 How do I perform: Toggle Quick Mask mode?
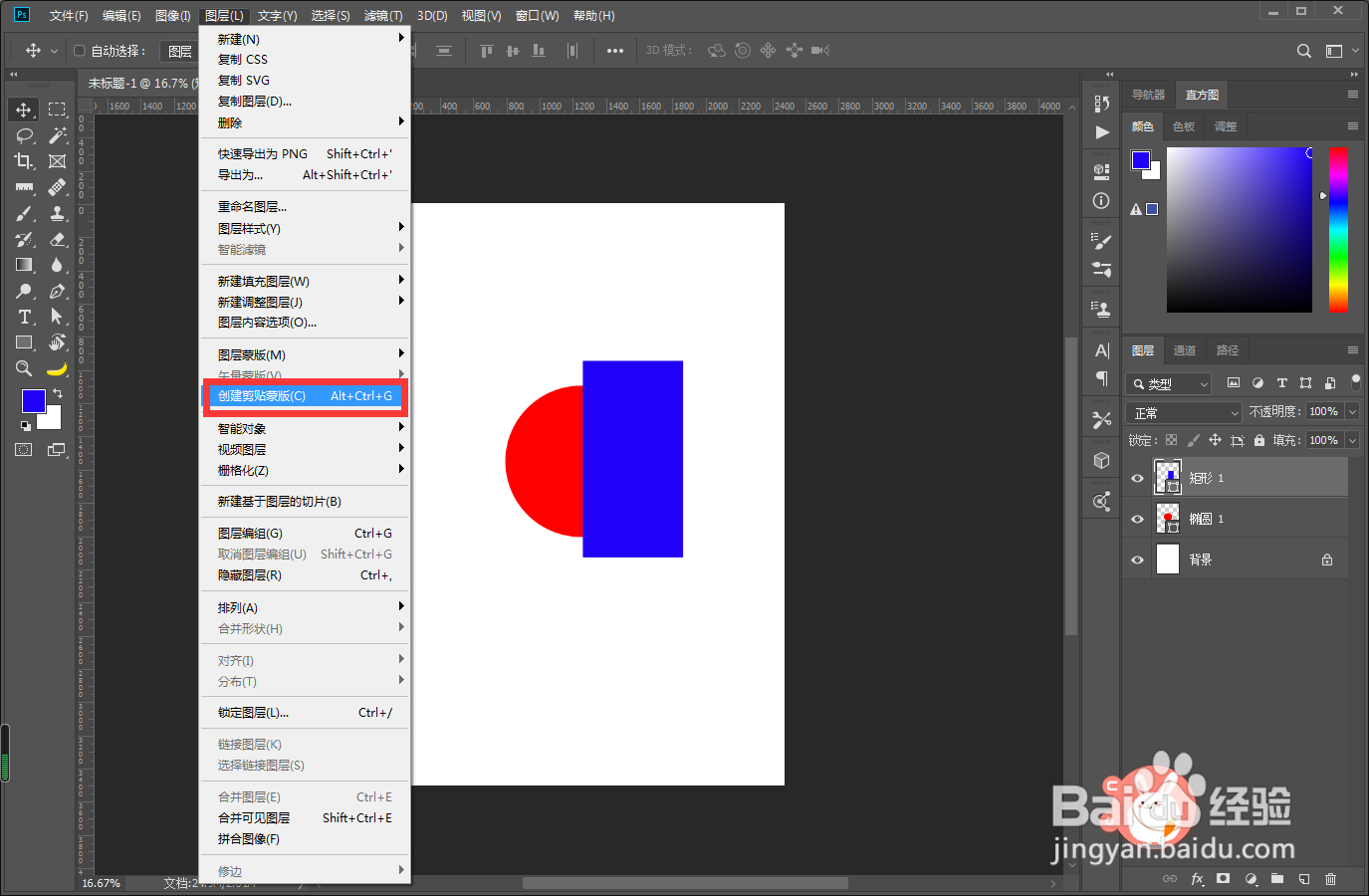tap(23, 450)
